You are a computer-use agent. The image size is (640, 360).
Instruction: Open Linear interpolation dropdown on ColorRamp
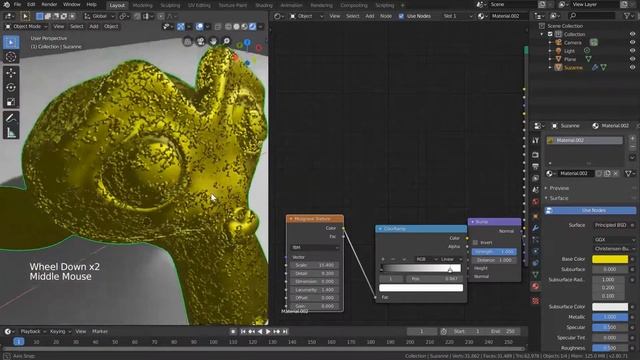(x=451, y=259)
